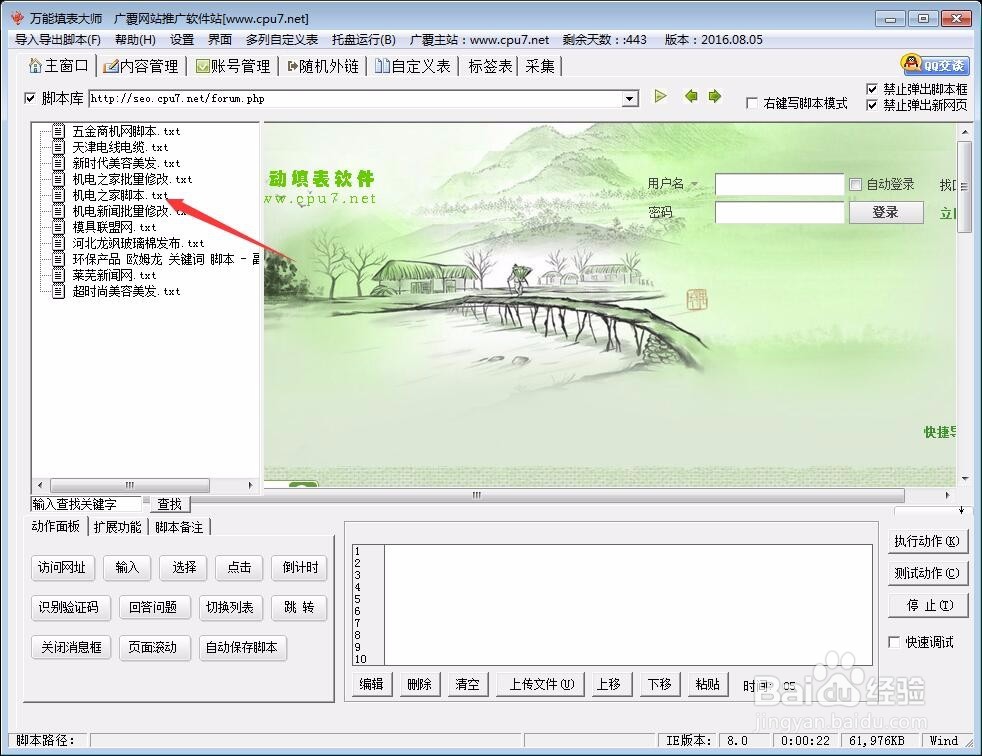982x756 pixels.
Task: Open 多列自定义表 menu
Action: [282, 39]
